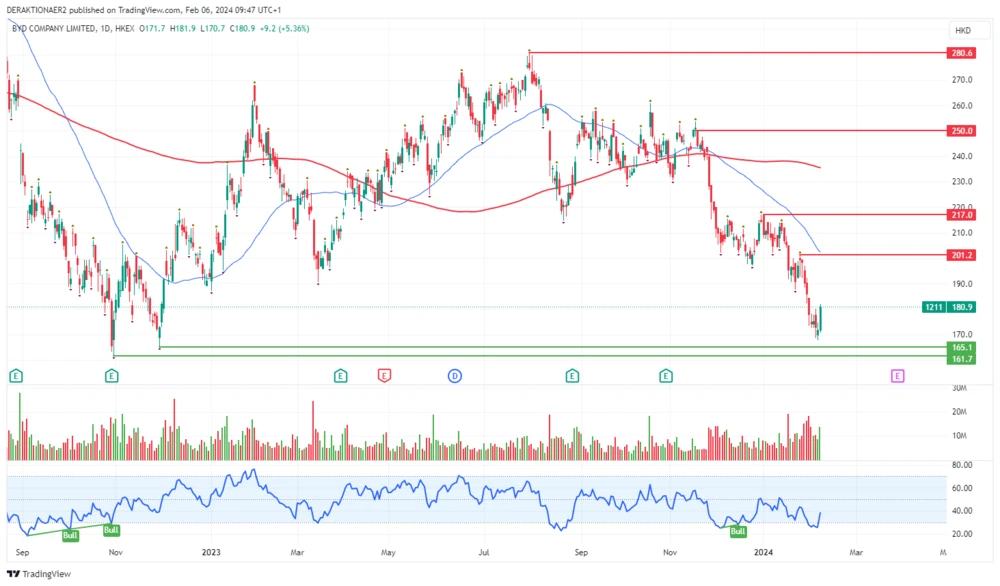Click the leftmost green E earnings marker
The width and height of the screenshot is (1000, 586).
16,376
